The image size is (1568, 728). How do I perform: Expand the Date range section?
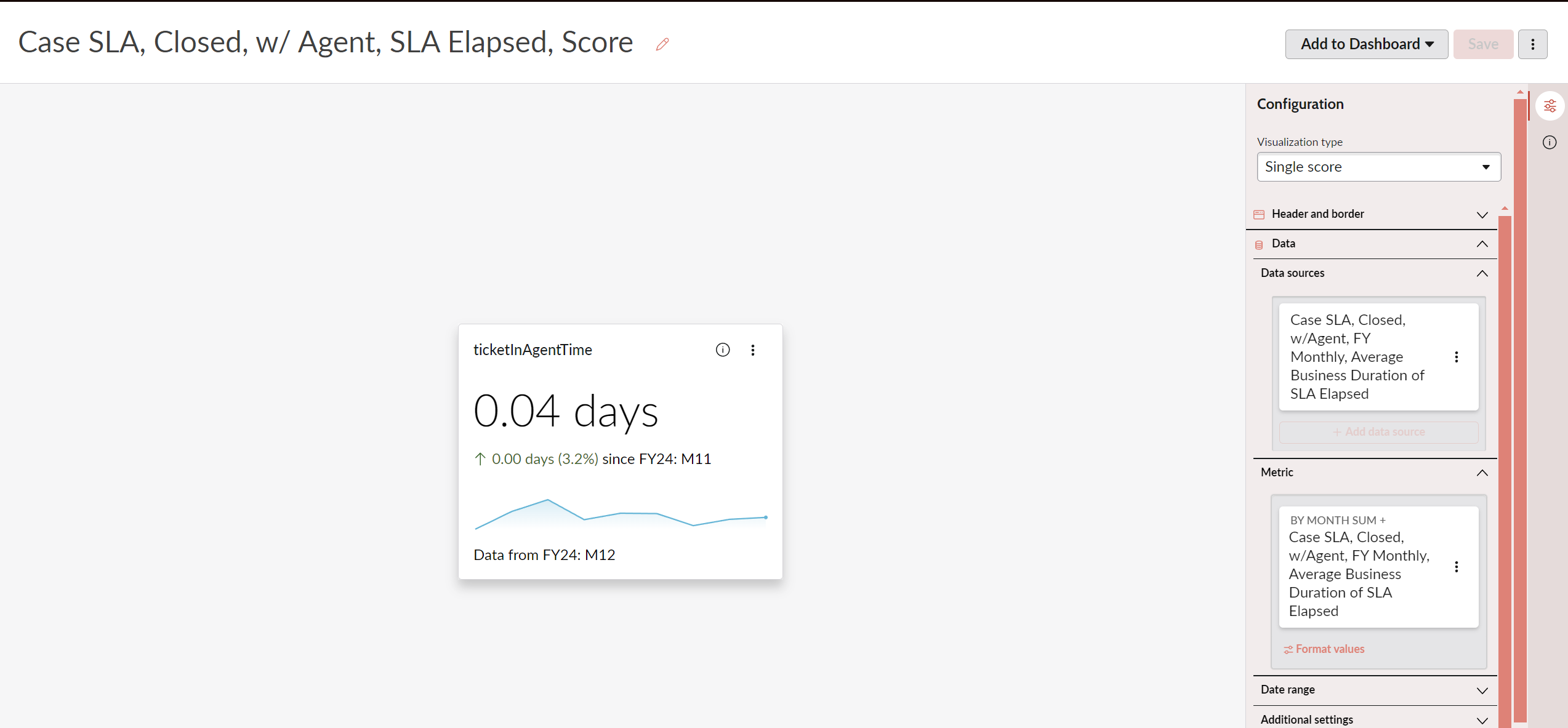(1482, 690)
